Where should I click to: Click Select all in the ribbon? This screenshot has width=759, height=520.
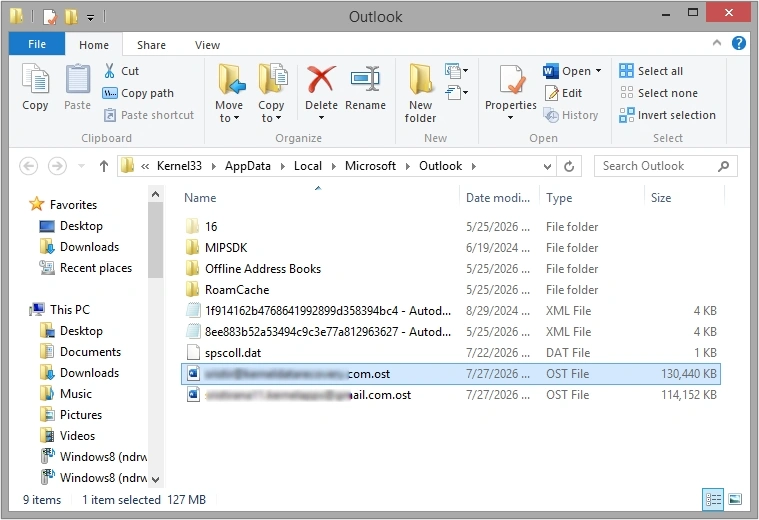tap(651, 71)
